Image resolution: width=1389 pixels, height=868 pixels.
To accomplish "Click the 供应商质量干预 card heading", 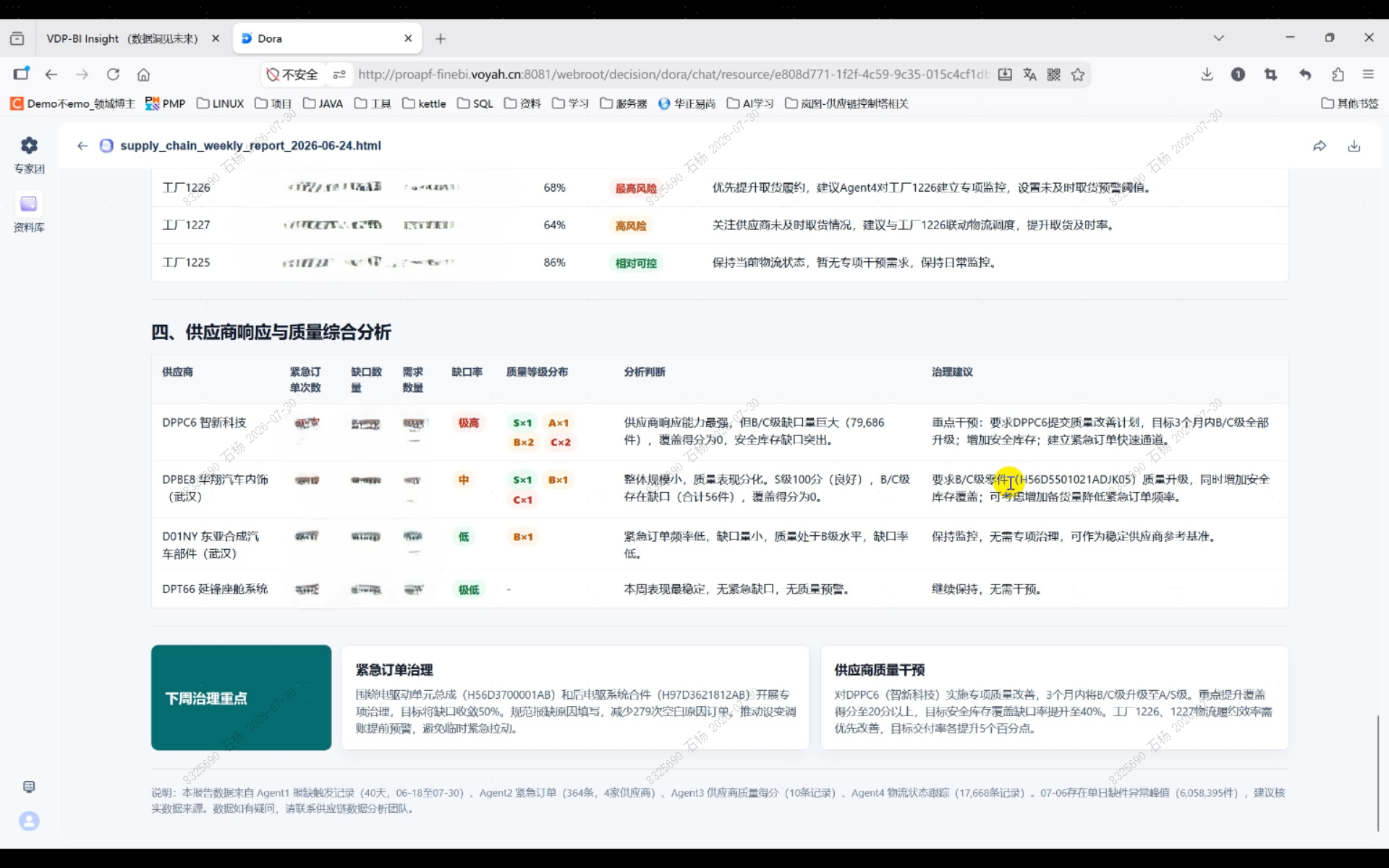I will click(880, 670).
